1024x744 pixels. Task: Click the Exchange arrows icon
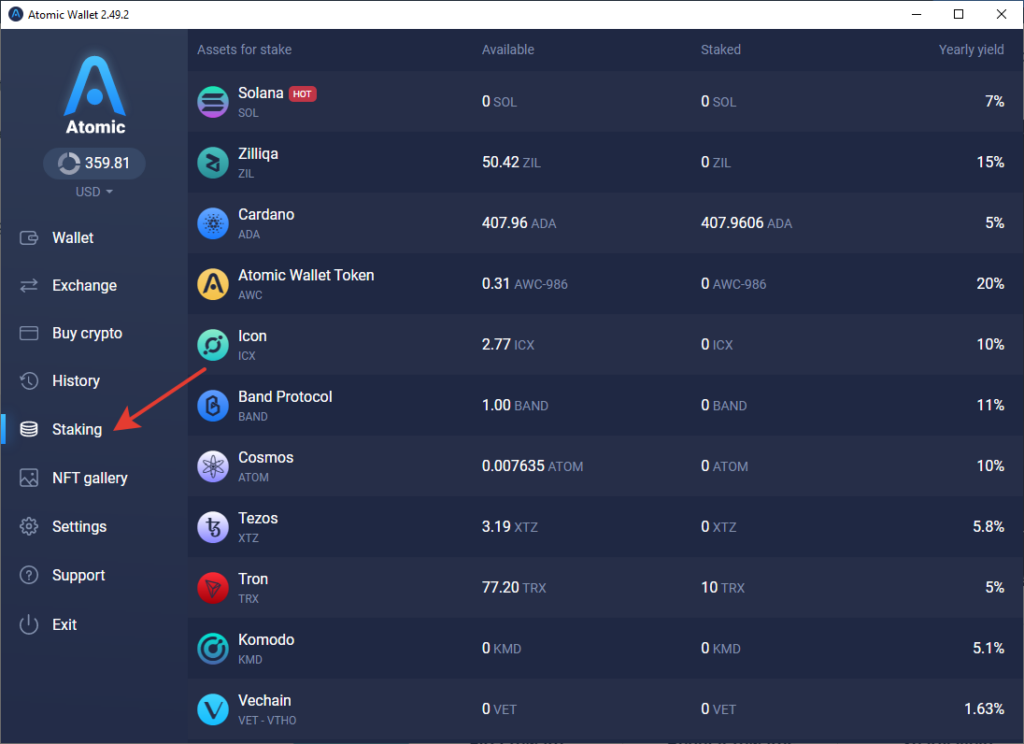pyautogui.click(x=29, y=285)
